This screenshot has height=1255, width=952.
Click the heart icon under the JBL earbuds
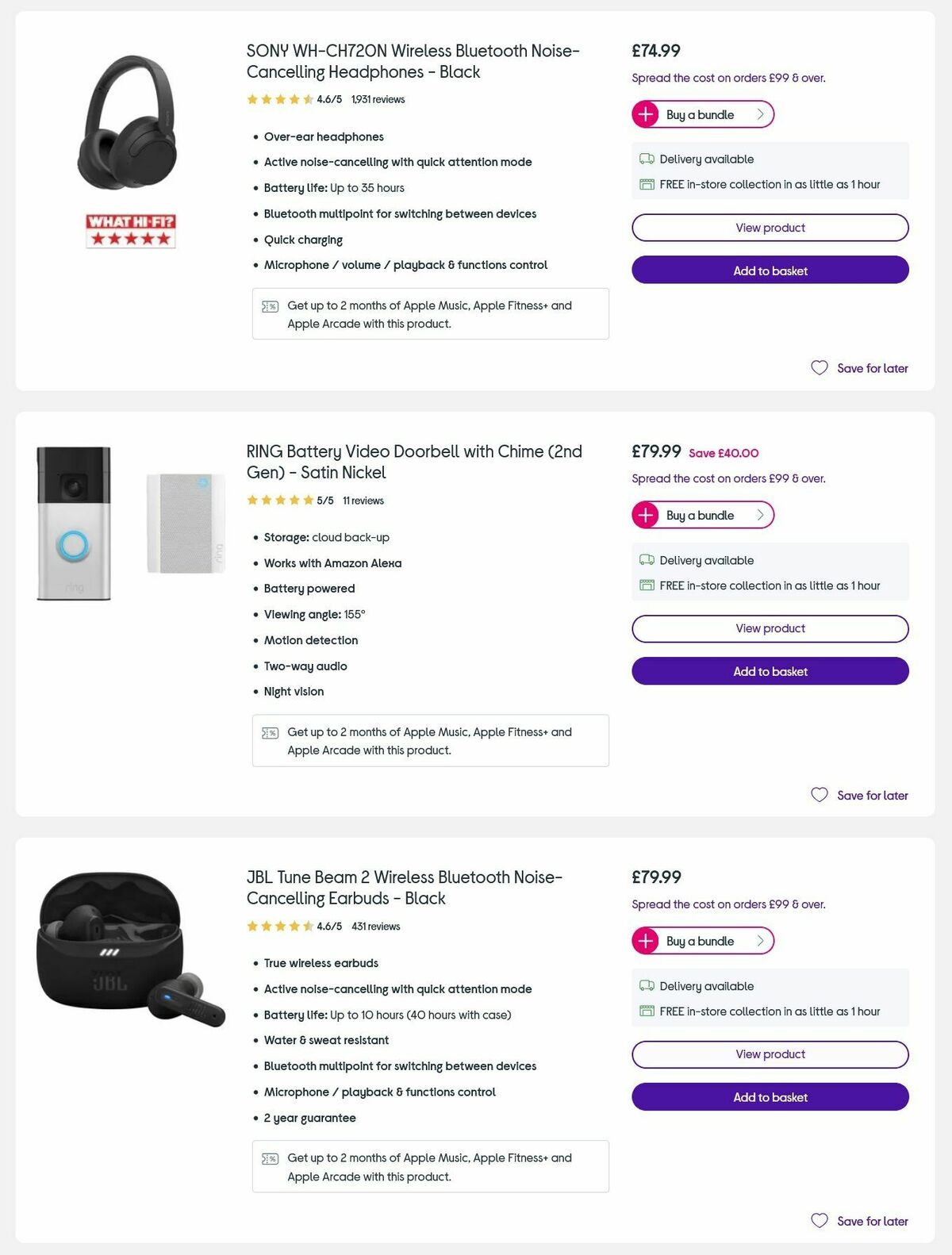pyautogui.click(x=819, y=1221)
